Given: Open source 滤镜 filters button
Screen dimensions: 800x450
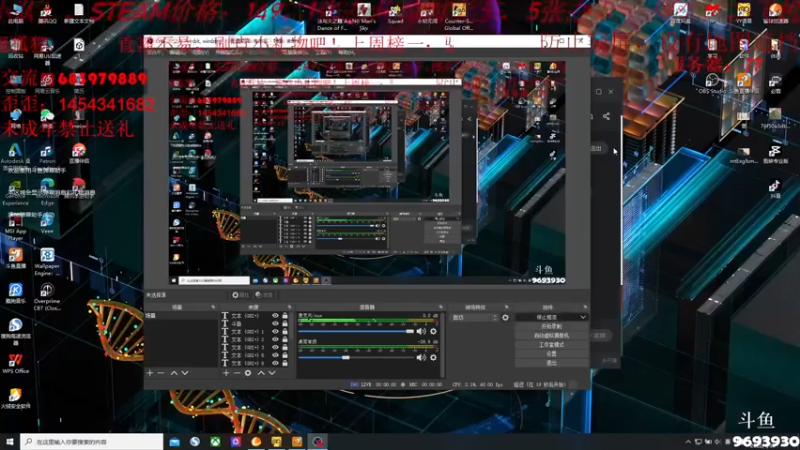Looking at the screenshot, I should tap(264, 295).
